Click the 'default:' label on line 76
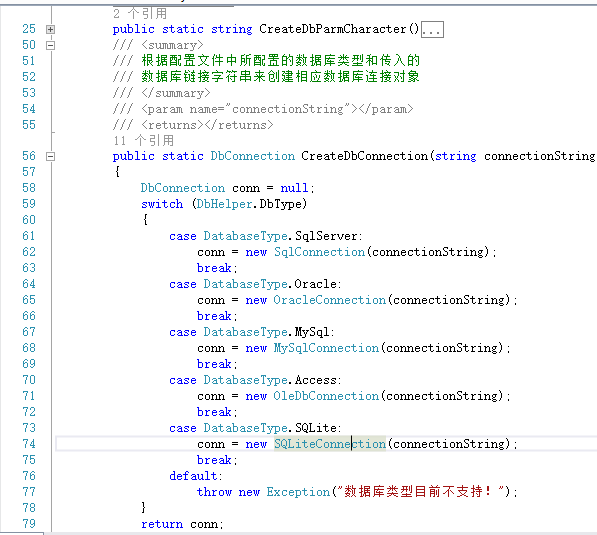 (x=196, y=476)
